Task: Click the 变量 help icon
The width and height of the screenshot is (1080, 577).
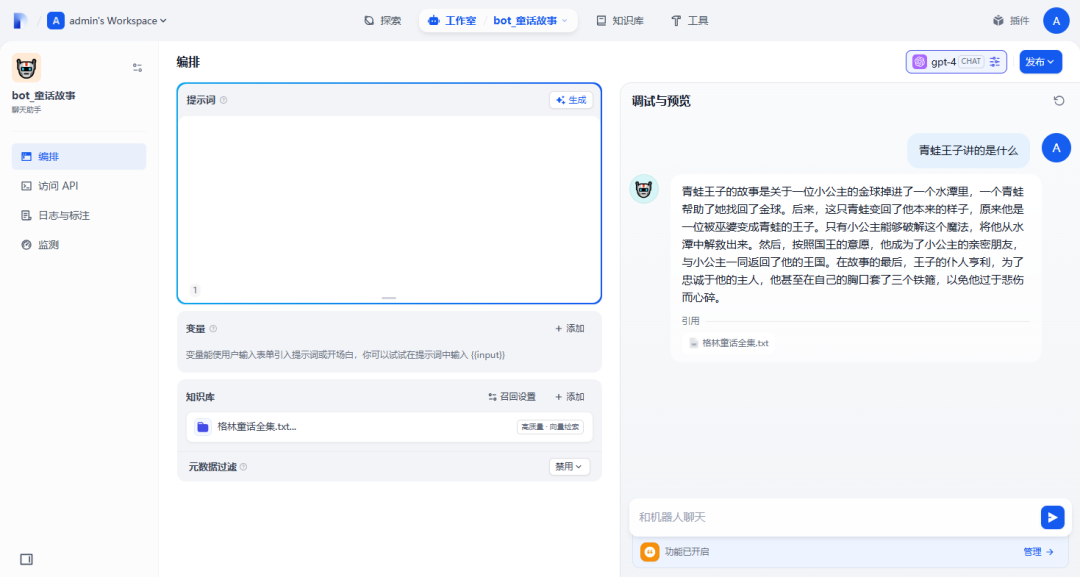Action: coord(213,329)
